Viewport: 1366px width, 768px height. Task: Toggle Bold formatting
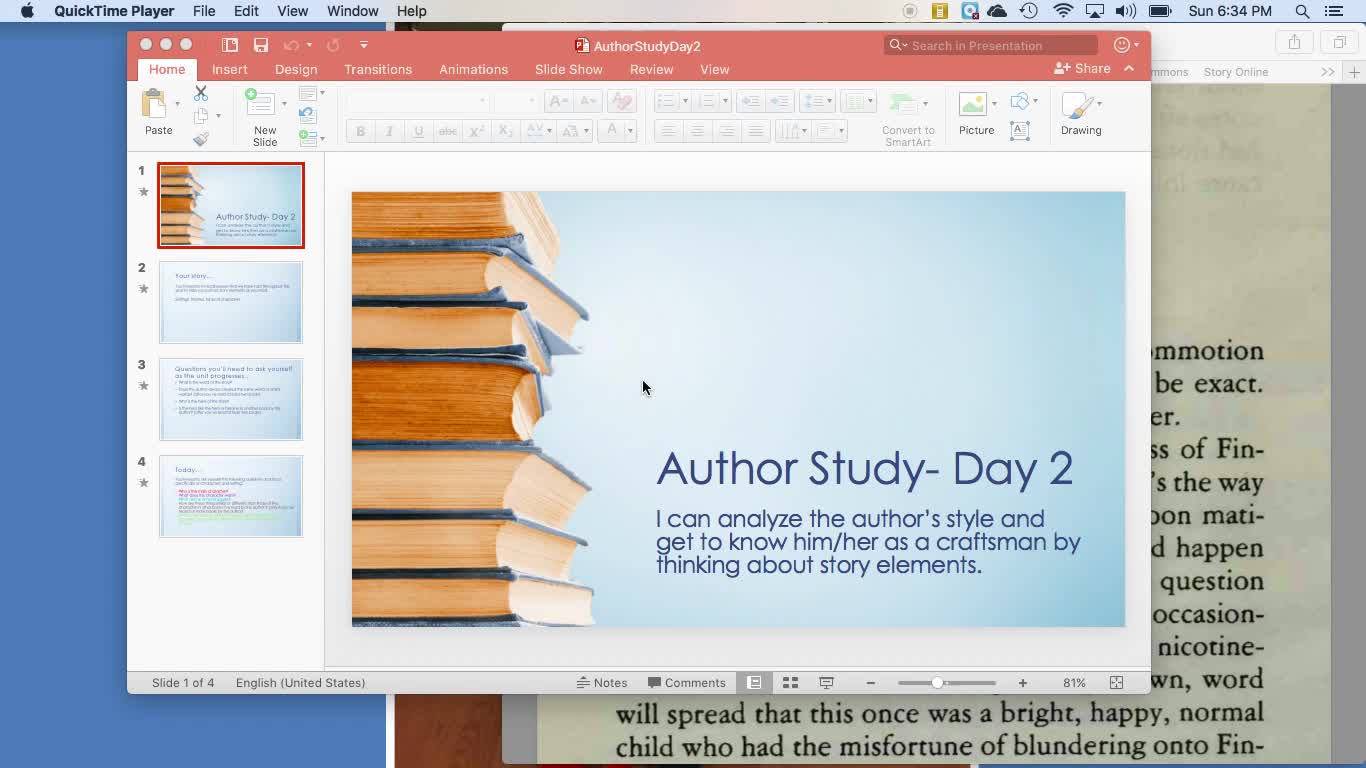(360, 131)
